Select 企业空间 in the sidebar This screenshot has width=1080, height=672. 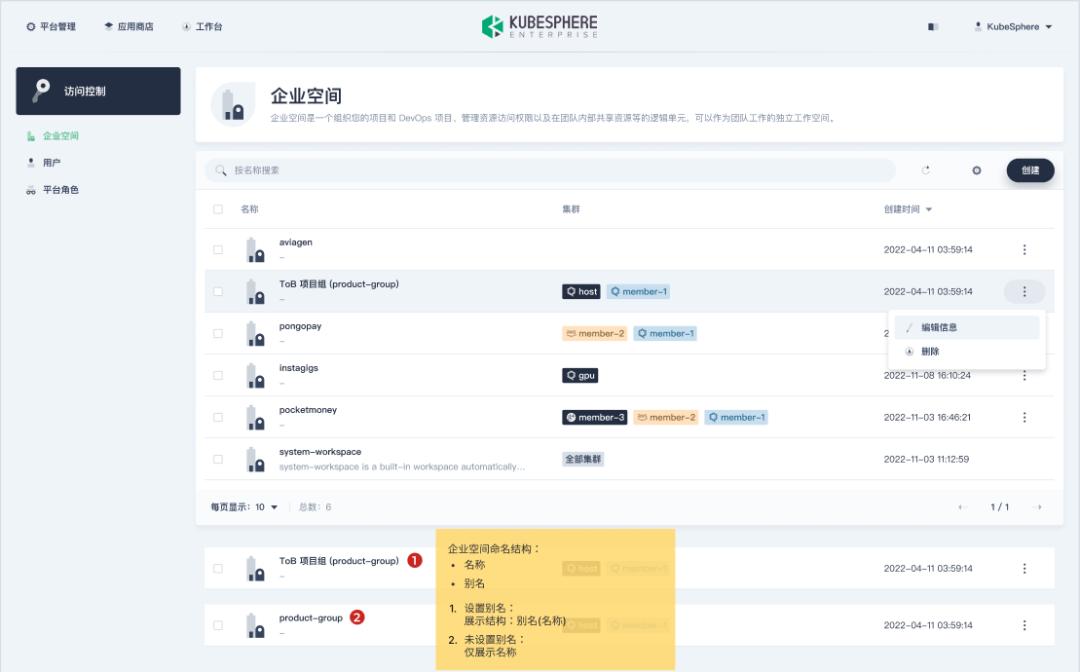click(x=53, y=136)
